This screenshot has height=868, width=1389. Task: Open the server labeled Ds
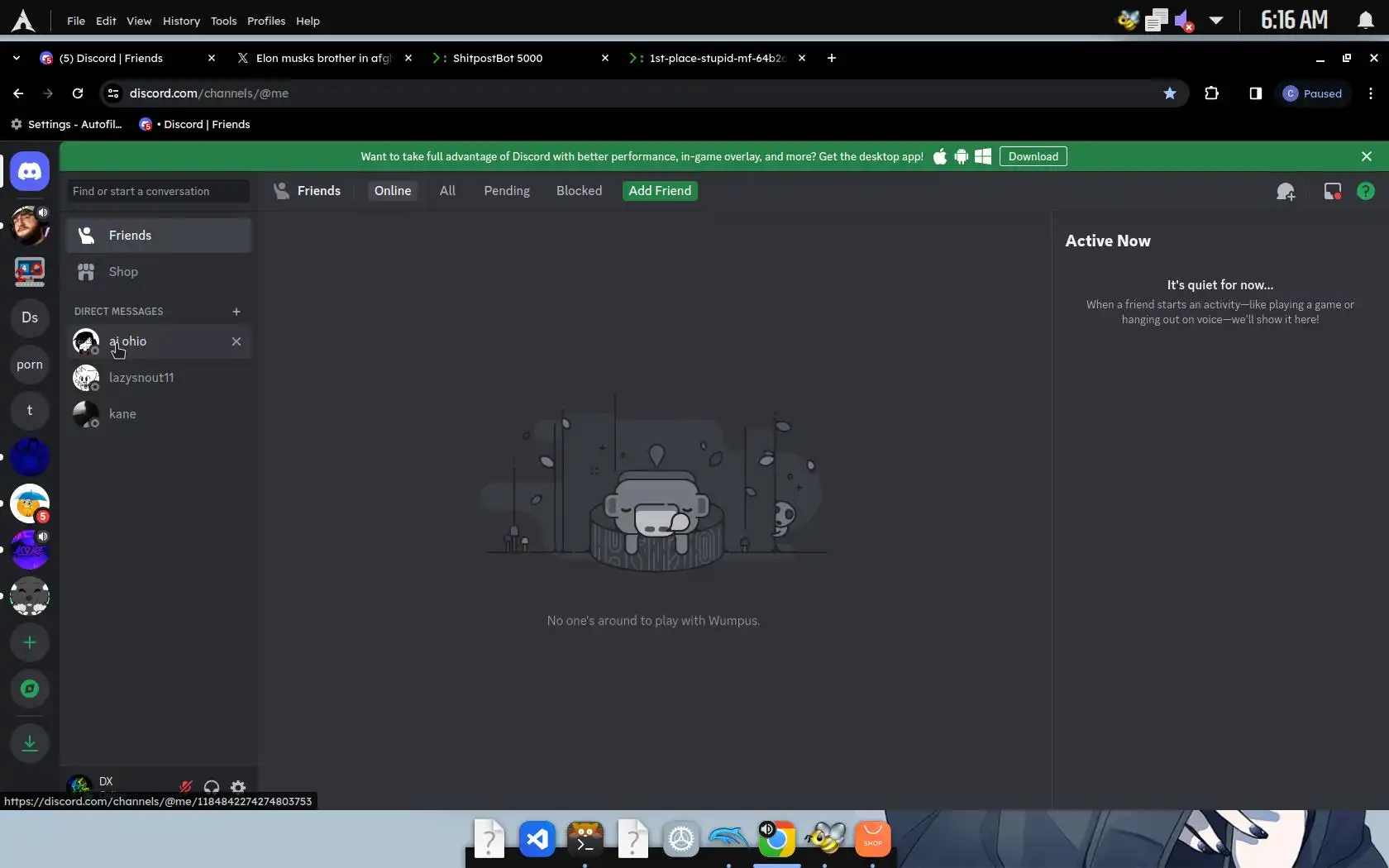[x=30, y=317]
